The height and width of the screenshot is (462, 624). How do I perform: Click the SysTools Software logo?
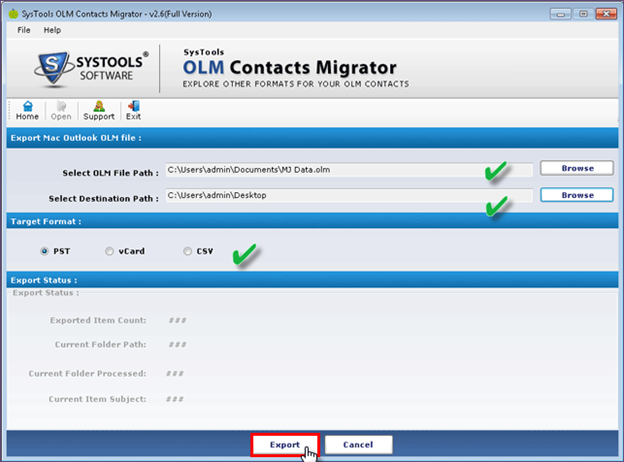tap(92, 68)
